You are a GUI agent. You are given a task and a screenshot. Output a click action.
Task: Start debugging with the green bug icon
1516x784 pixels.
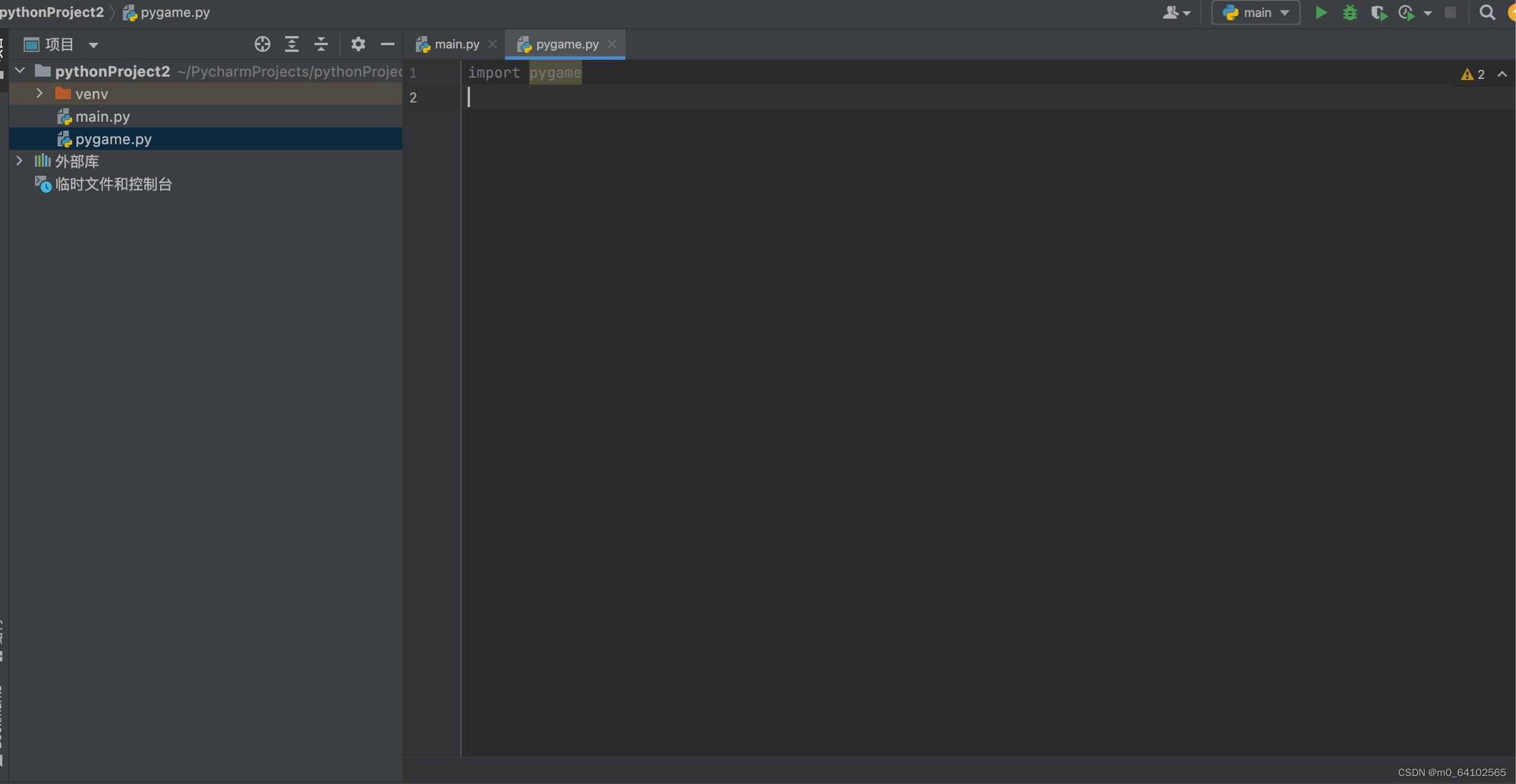tap(1350, 13)
